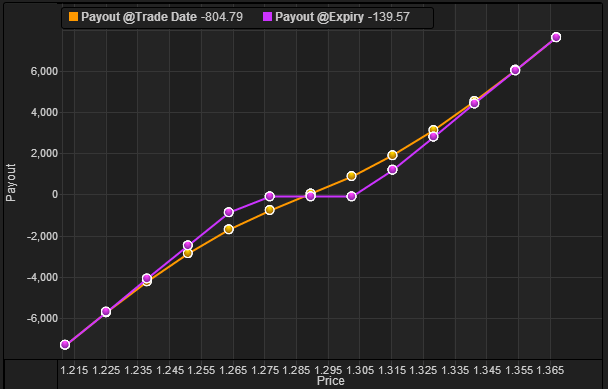
Task: Click the 1.365 x-axis label
Action: (x=550, y=370)
